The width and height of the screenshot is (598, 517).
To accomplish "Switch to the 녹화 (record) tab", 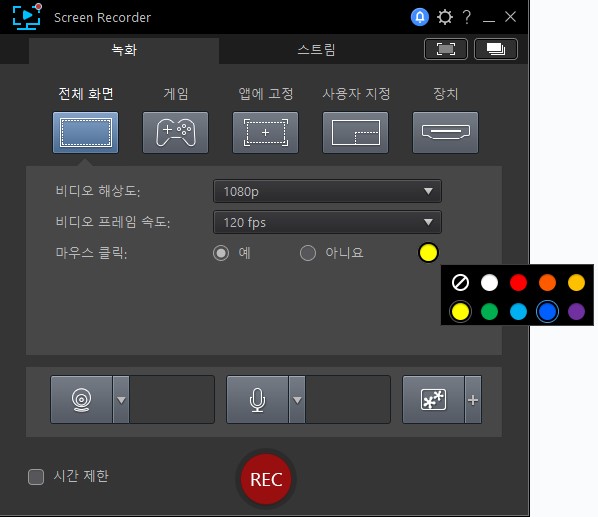I will 124,50.
